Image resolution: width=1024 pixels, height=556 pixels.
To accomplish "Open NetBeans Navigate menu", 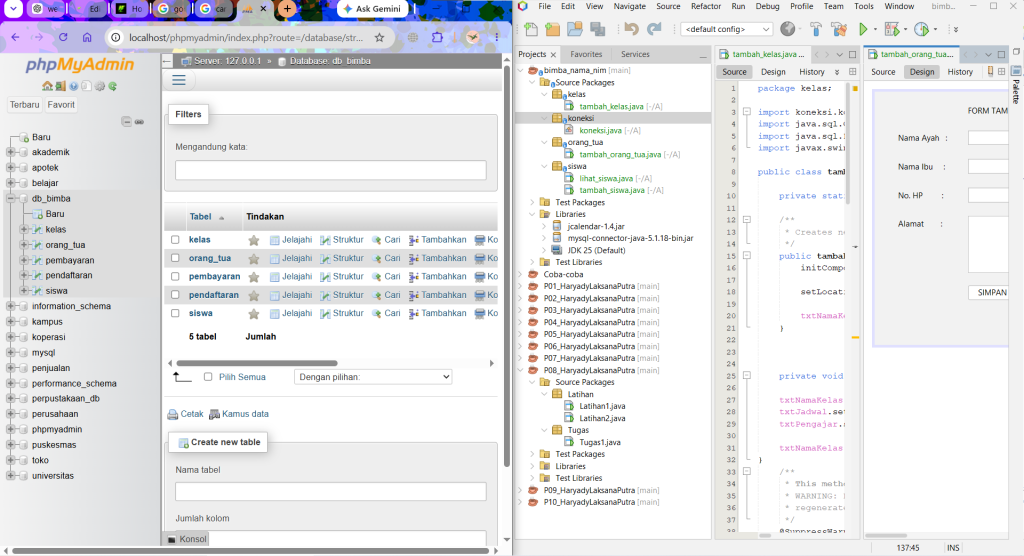I will (x=630, y=7).
